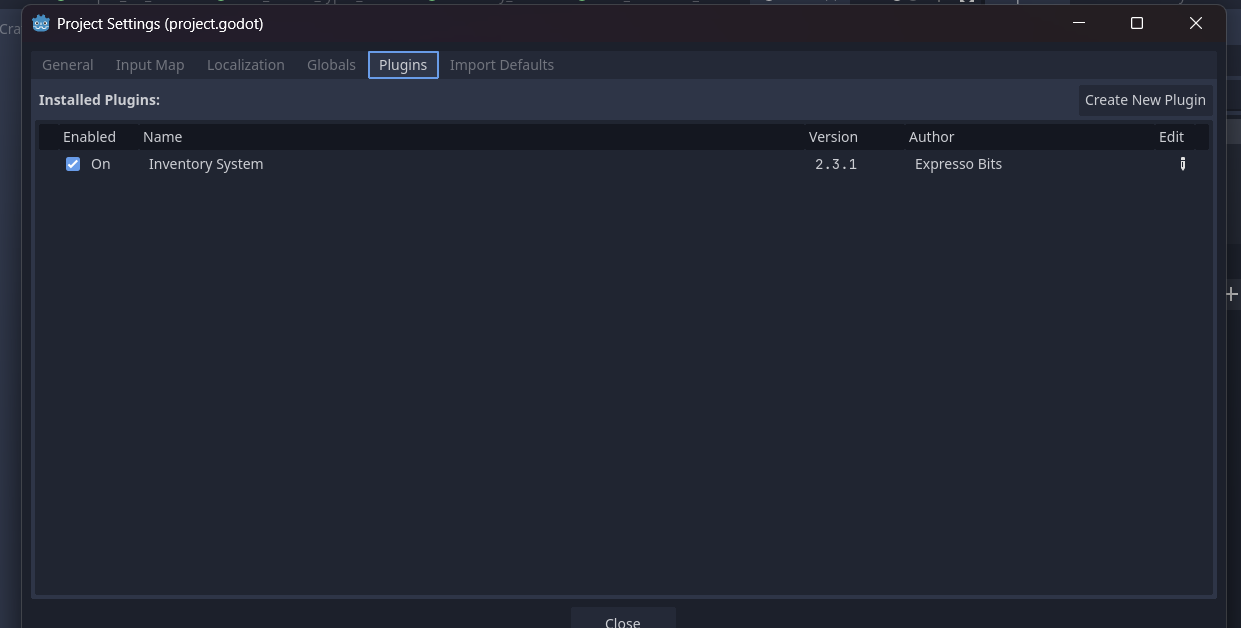Click the Author column header
1241x628 pixels.
931,137
